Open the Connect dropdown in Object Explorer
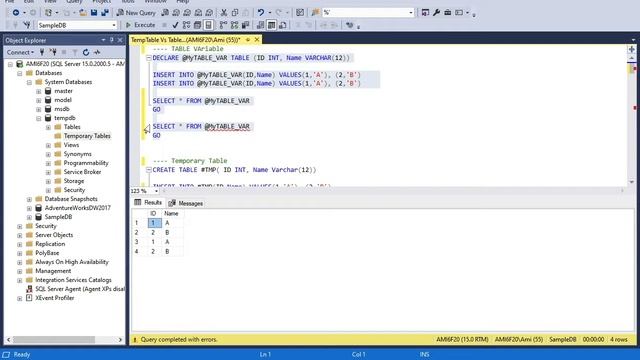The height and width of the screenshot is (360, 640). tap(20, 52)
